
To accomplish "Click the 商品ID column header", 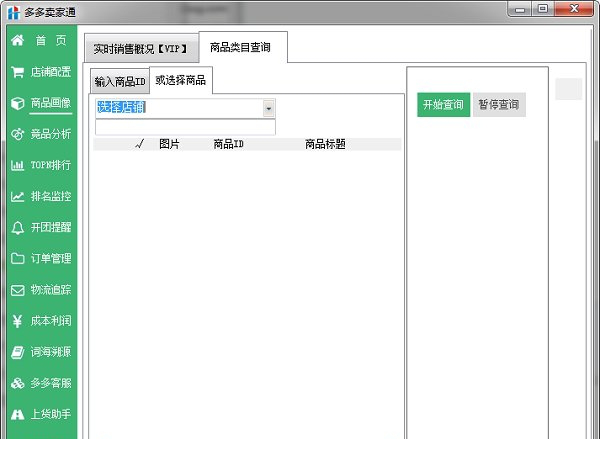I will tap(228, 144).
